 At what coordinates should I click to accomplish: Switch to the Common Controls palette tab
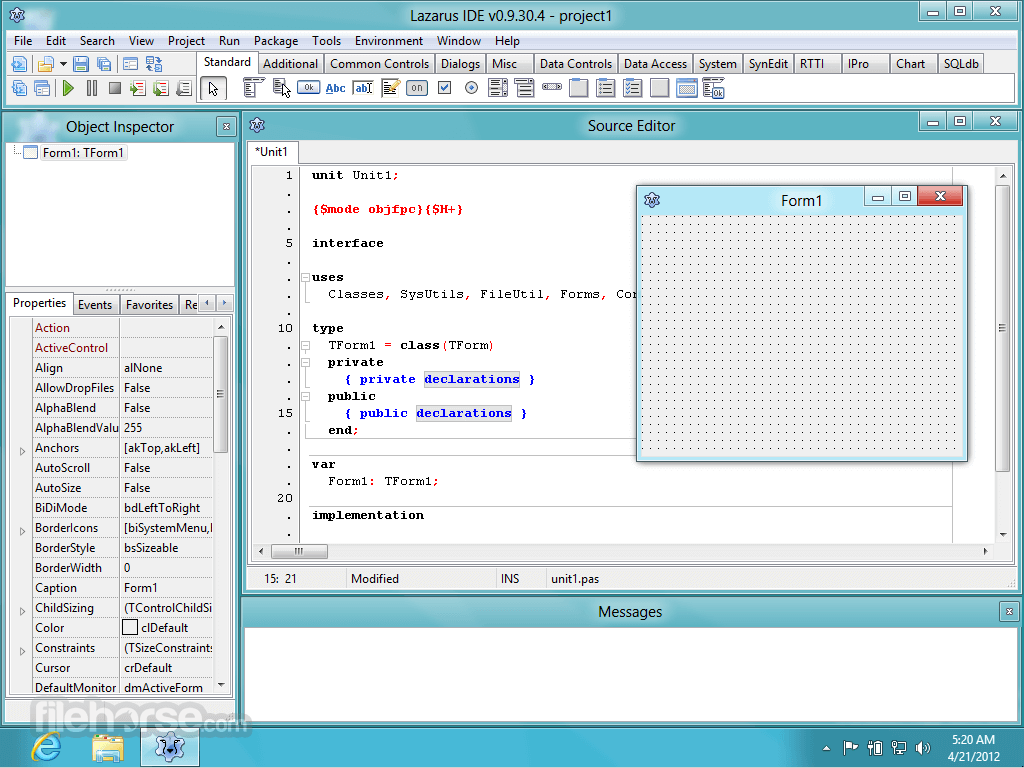(379, 63)
